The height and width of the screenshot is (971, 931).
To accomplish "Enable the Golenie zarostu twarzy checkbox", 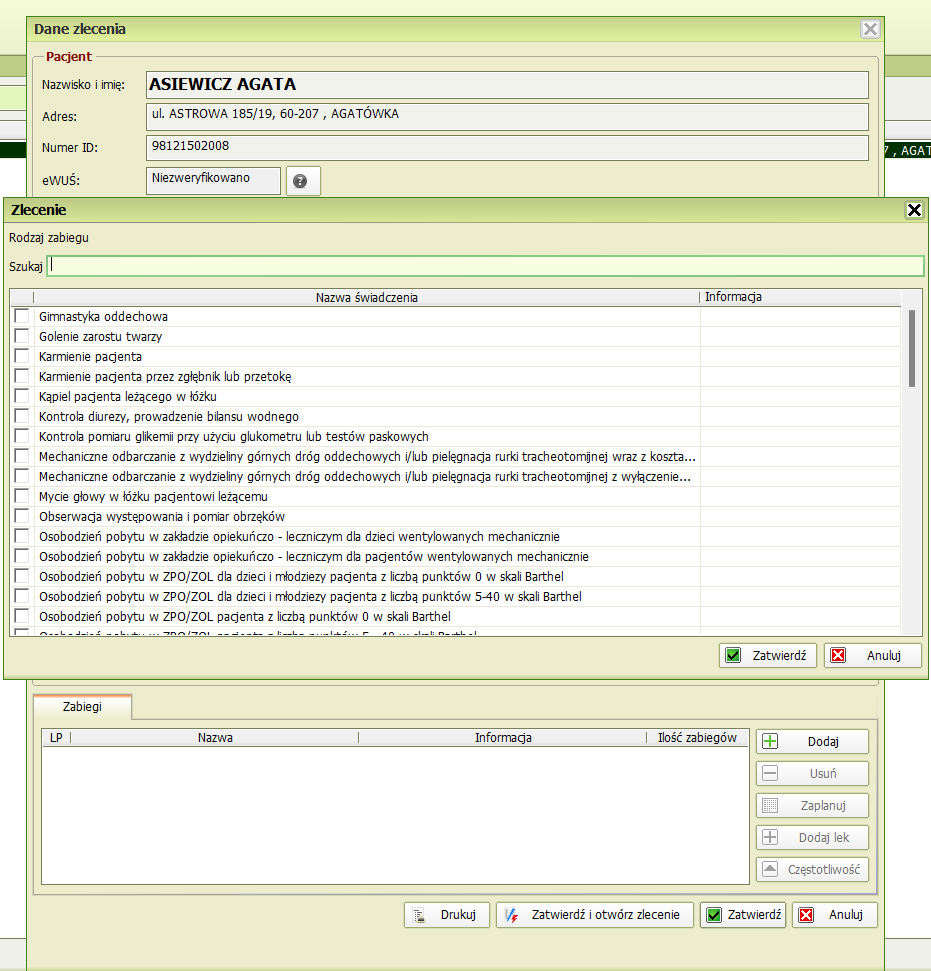I will click(x=22, y=337).
